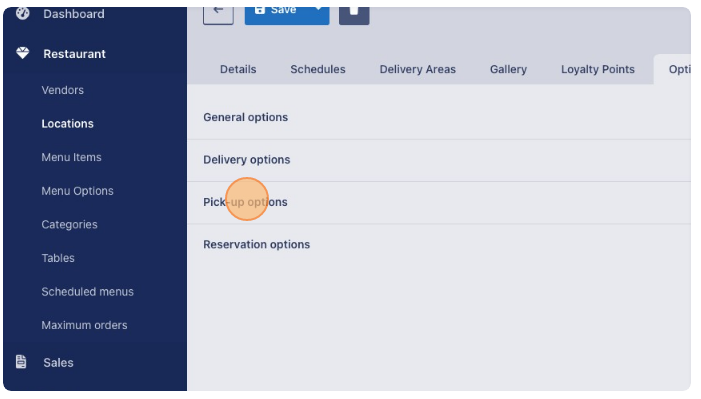Click the back arrow button

pos(218,15)
